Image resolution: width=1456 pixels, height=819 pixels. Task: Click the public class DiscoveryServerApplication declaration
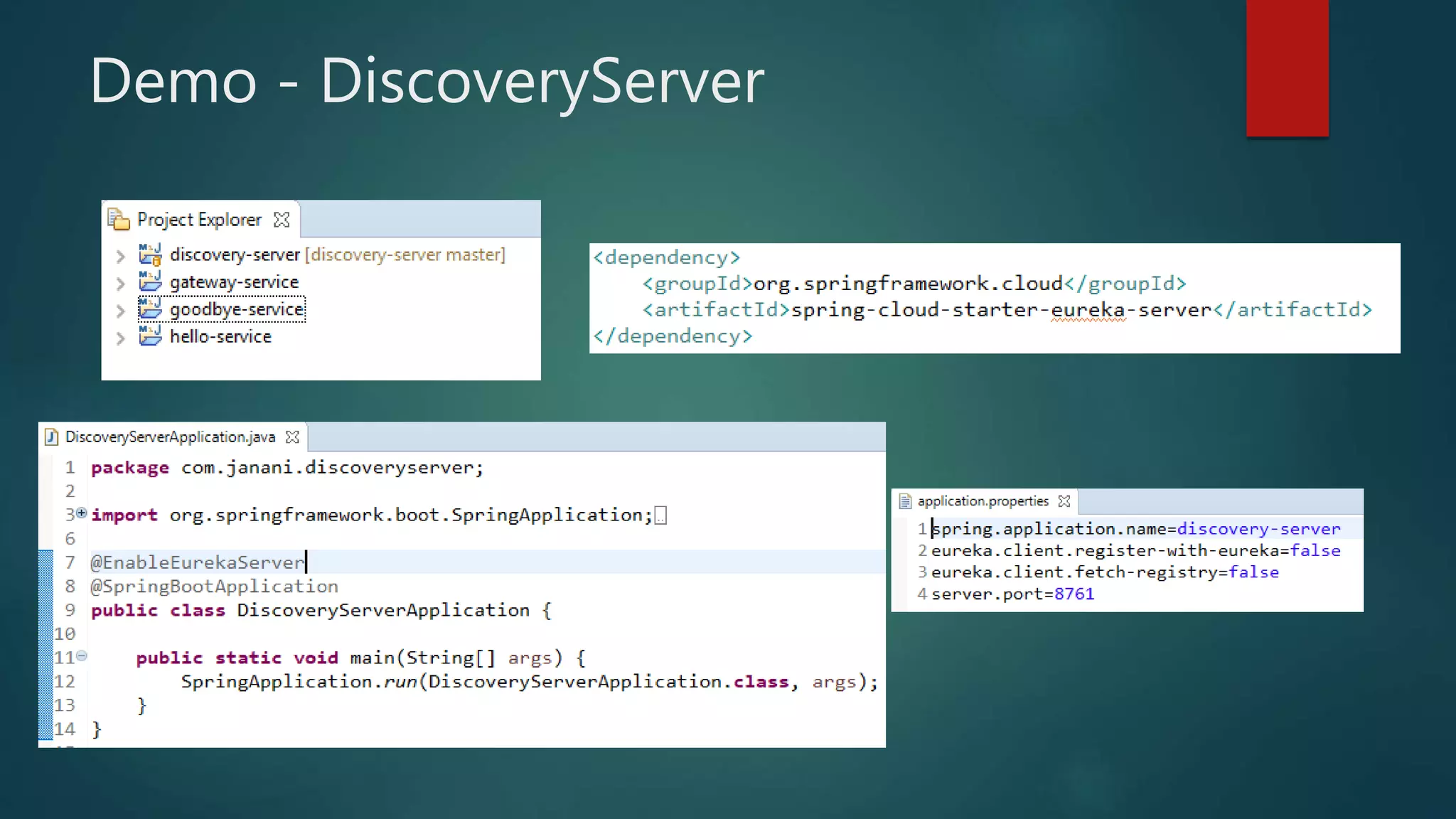[321, 611]
